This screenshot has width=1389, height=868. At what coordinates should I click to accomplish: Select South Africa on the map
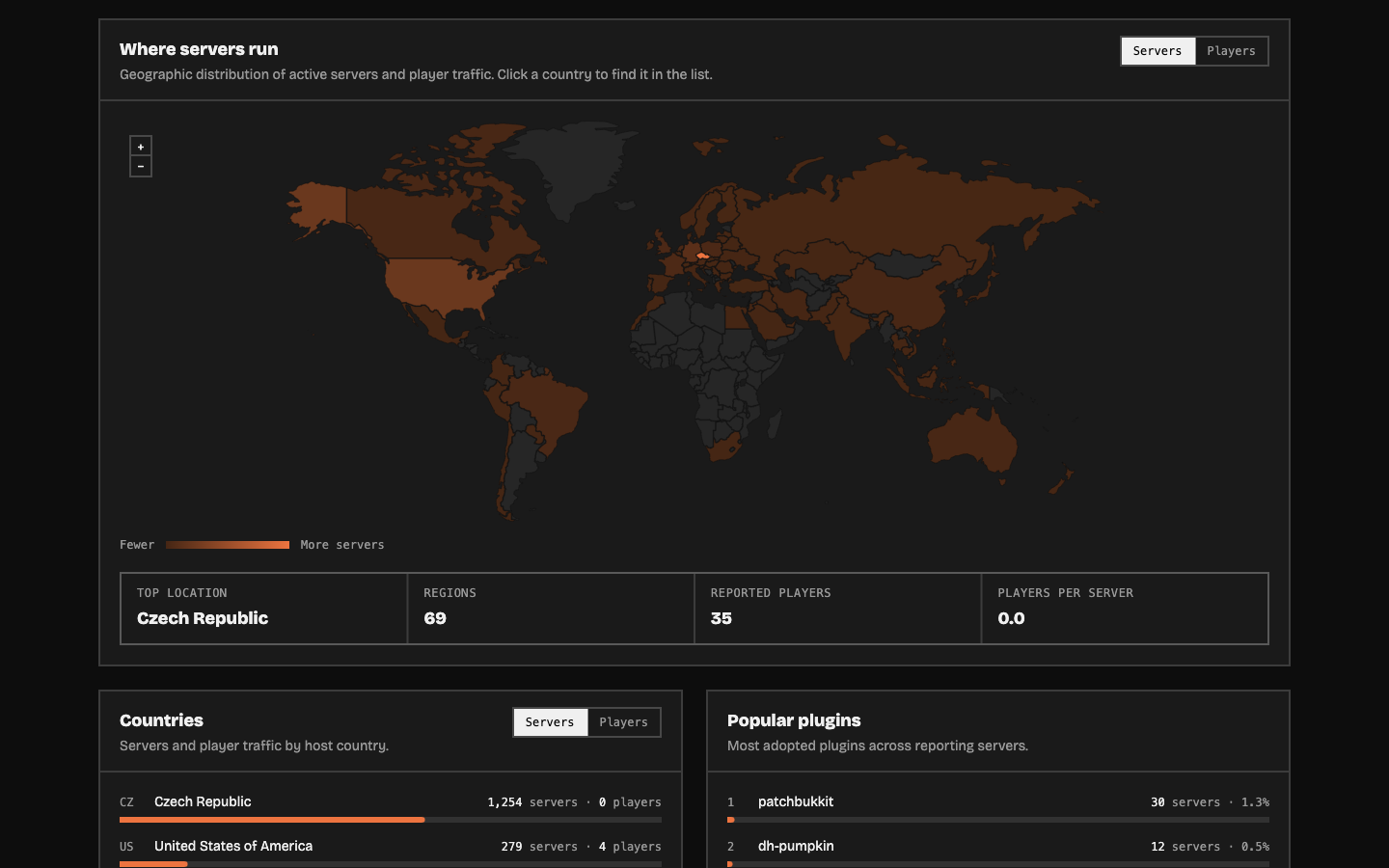(725, 448)
